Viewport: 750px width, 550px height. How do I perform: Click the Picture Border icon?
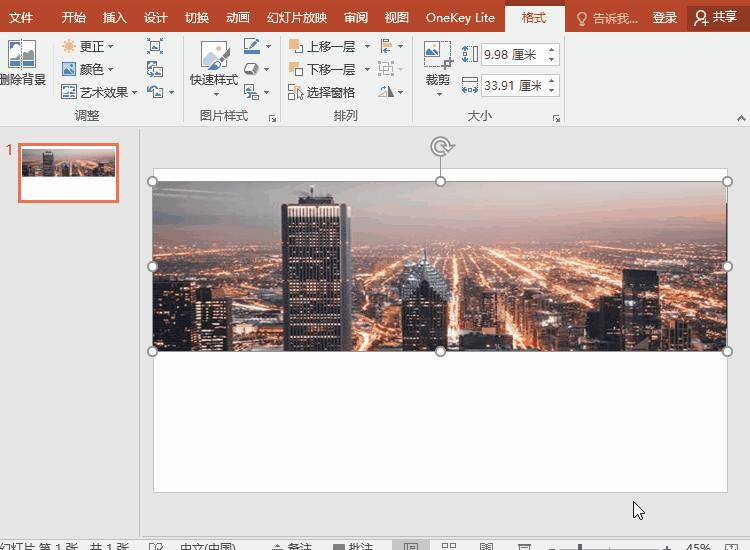(252, 46)
